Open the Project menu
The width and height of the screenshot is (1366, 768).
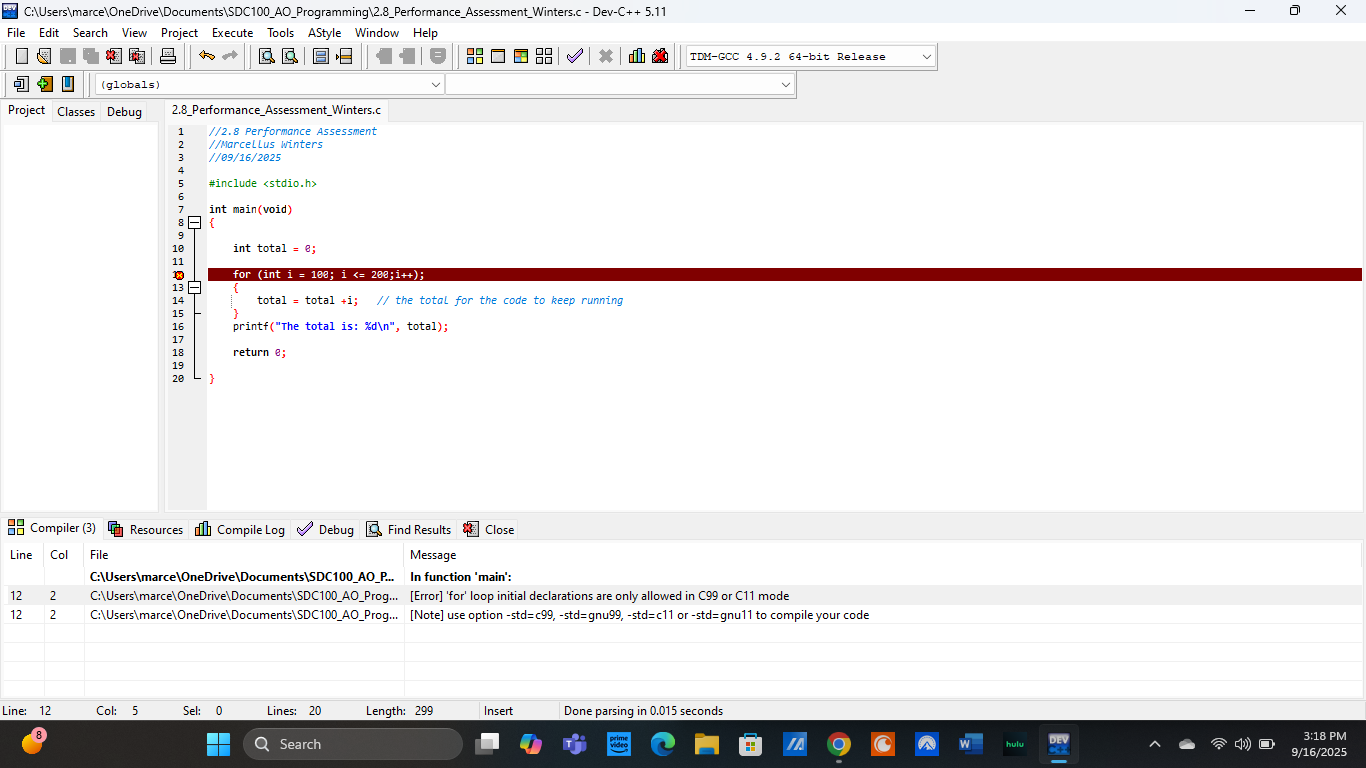tap(180, 33)
